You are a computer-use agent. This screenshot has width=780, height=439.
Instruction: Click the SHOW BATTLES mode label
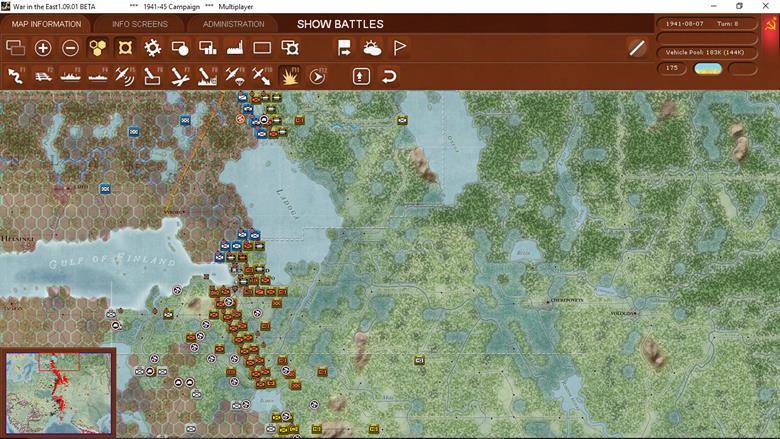[340, 24]
